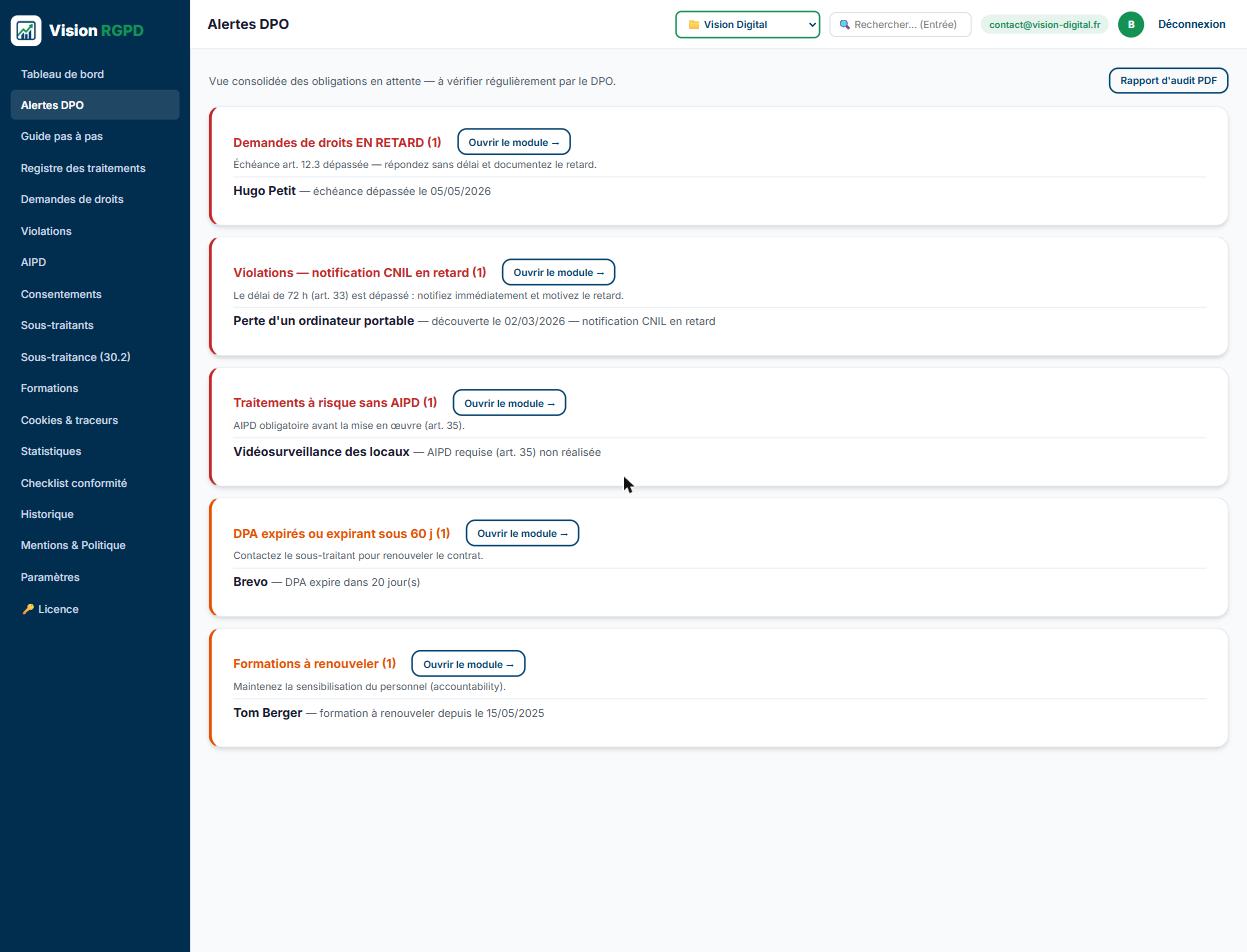Viewport: 1247px width, 952px height.
Task: Go to Formations in the sidebar
Action: click(x=95, y=388)
